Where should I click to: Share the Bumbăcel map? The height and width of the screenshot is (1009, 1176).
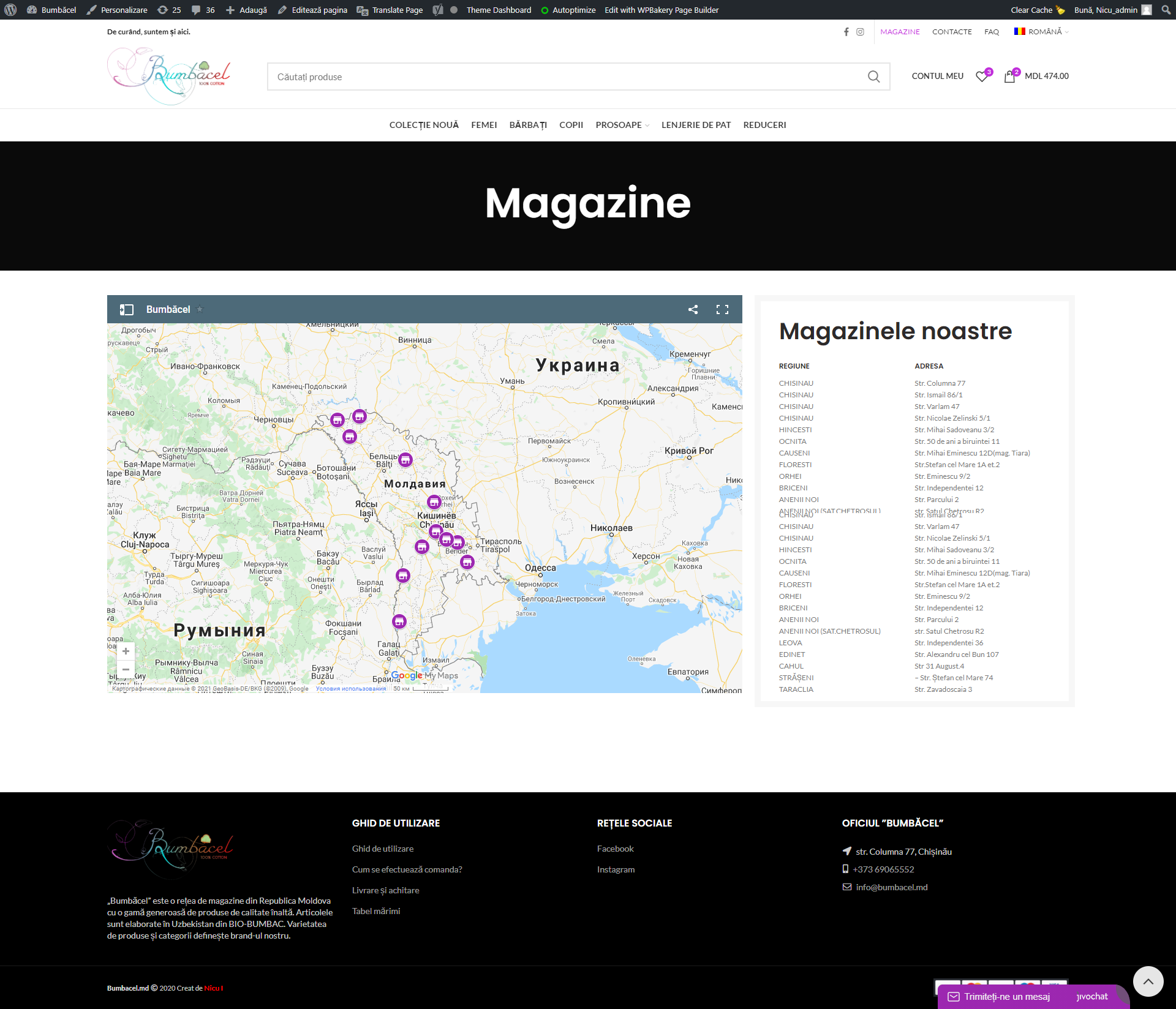tap(693, 310)
